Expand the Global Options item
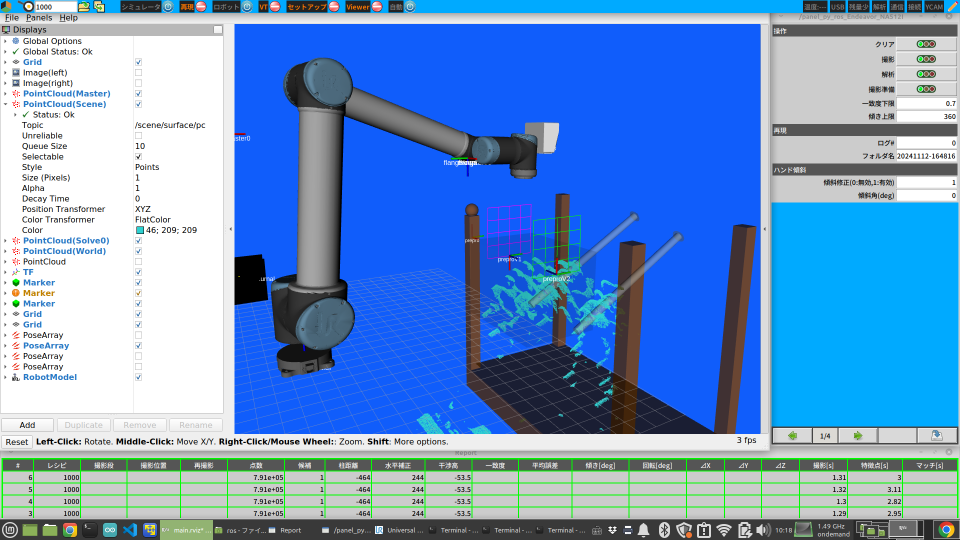Viewport: 960px width, 540px height. (5, 41)
